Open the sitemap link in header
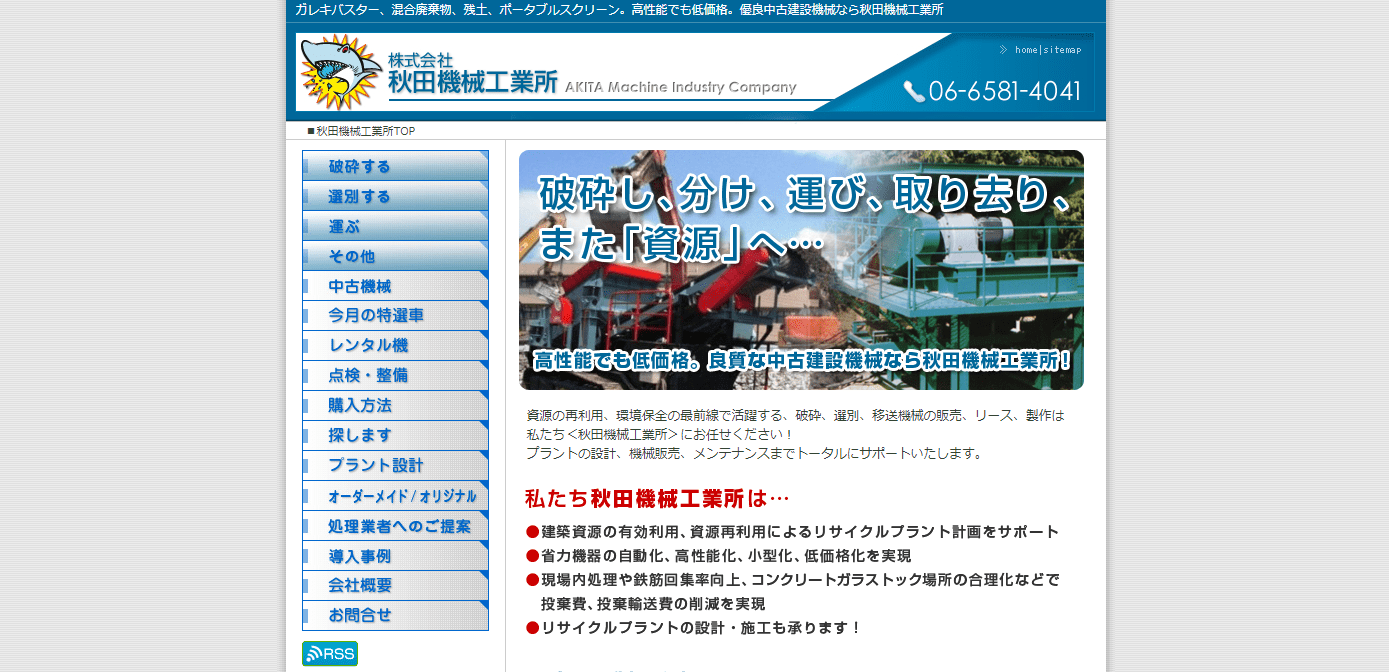The image size is (1389, 672). click(1062, 50)
